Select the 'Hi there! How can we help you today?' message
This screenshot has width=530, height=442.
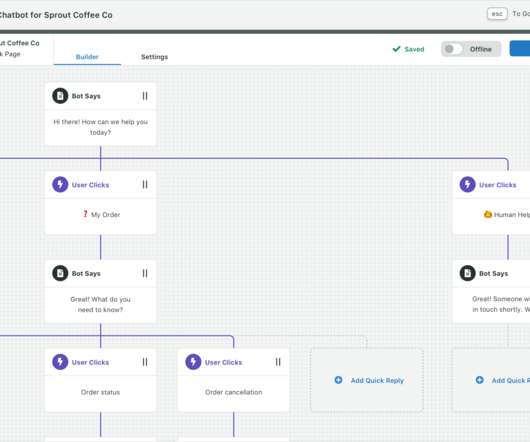100,127
